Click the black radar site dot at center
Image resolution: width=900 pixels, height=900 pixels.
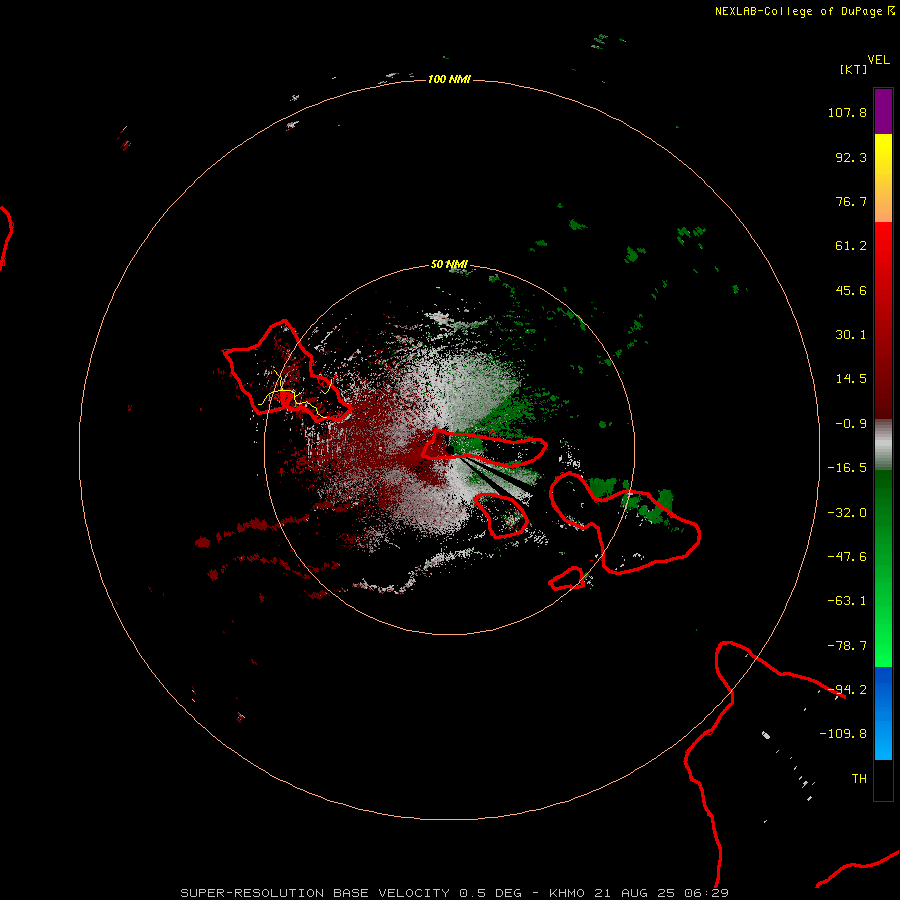tap(450, 449)
